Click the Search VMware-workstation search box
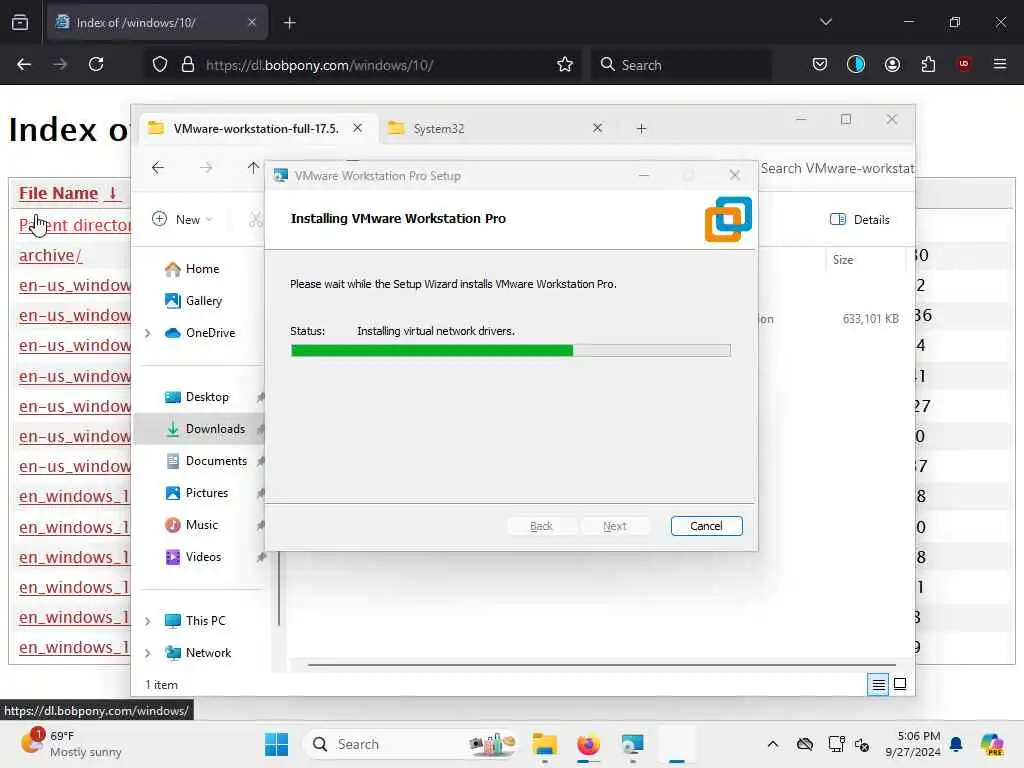This screenshot has height=768, width=1024. pos(837,168)
